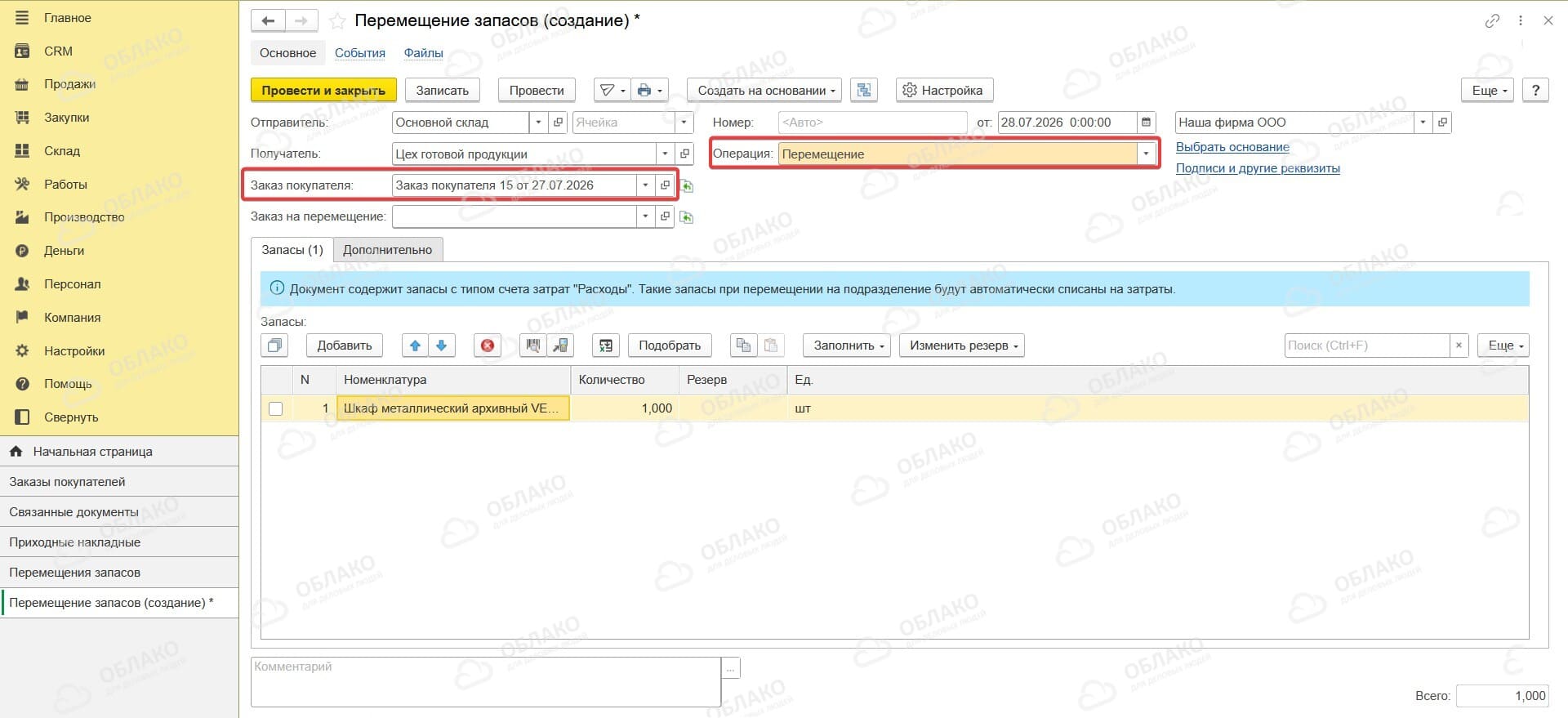The width and height of the screenshot is (1568, 718).
Task: Copy link to this document icon
Action: coord(1492,21)
